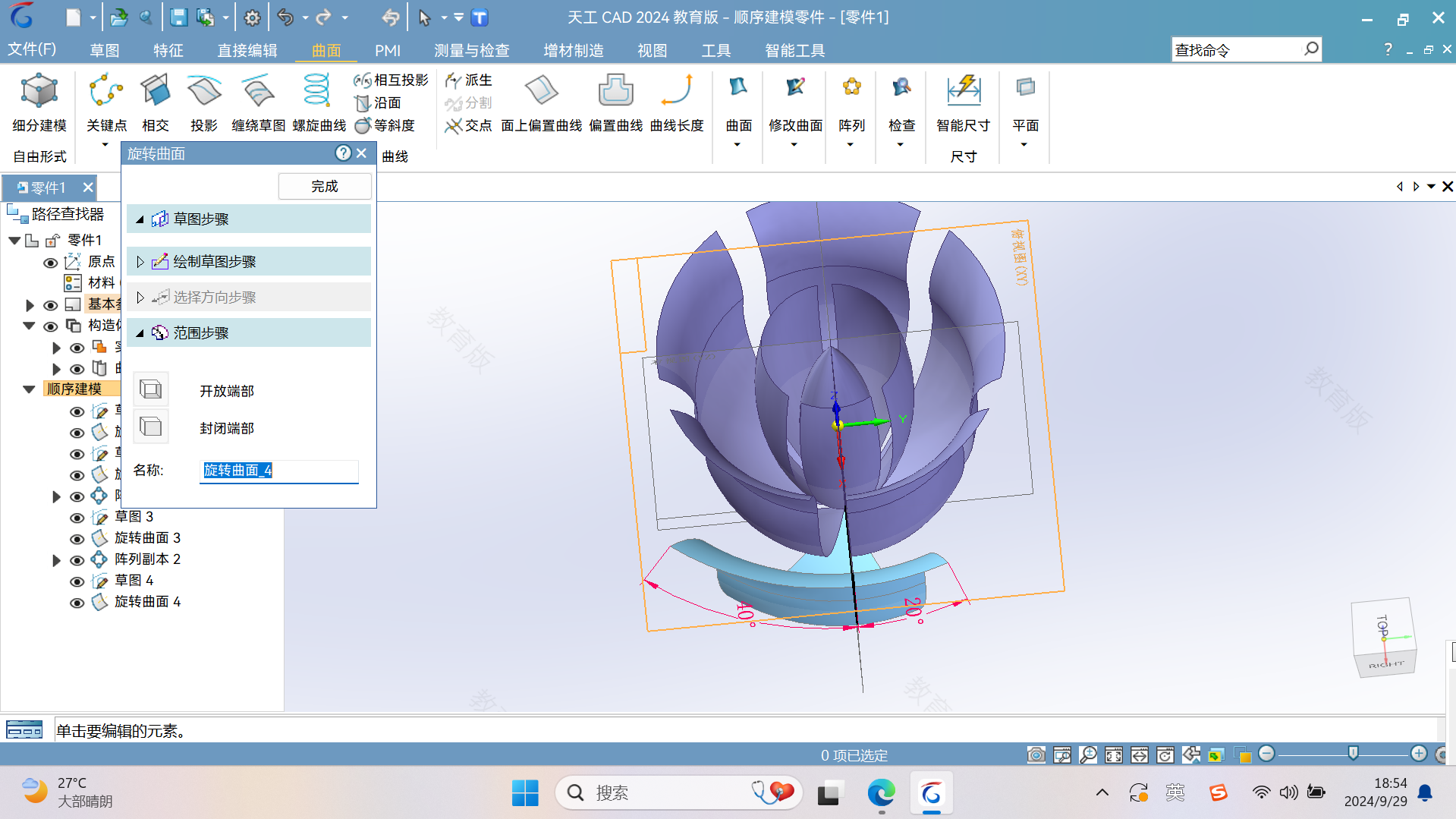Viewport: 1456px width, 819px height.
Task: Click the undo arrow icon
Action: coord(285,17)
